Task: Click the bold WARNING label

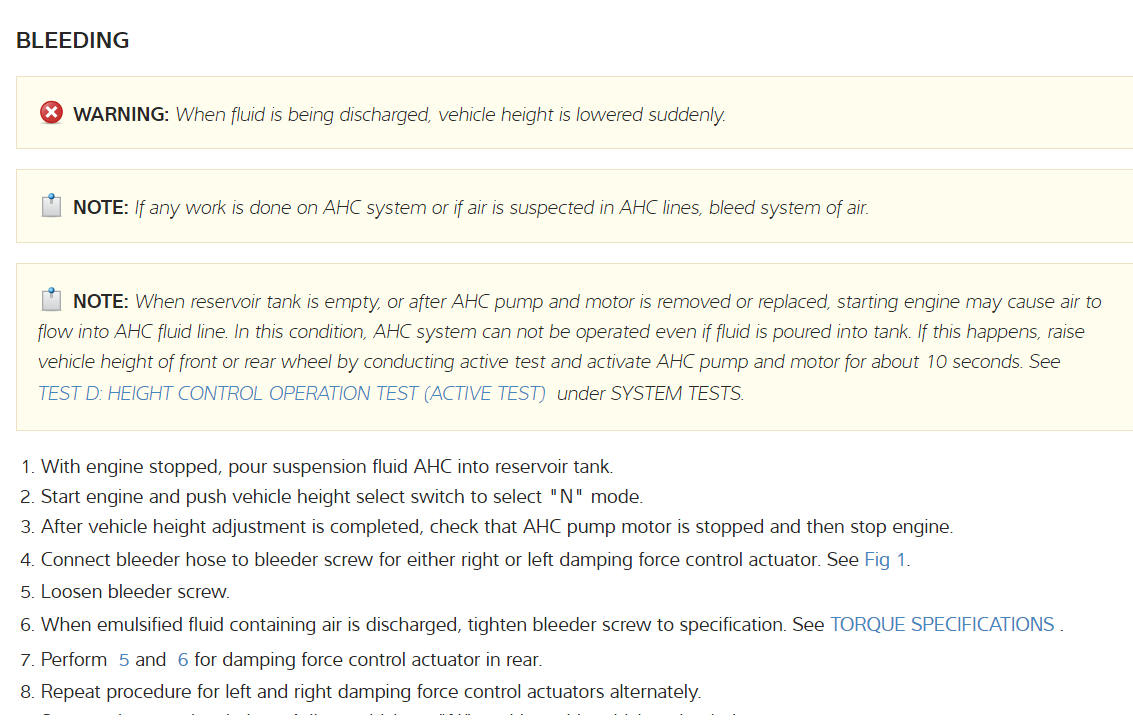Action: pyautogui.click(x=121, y=114)
